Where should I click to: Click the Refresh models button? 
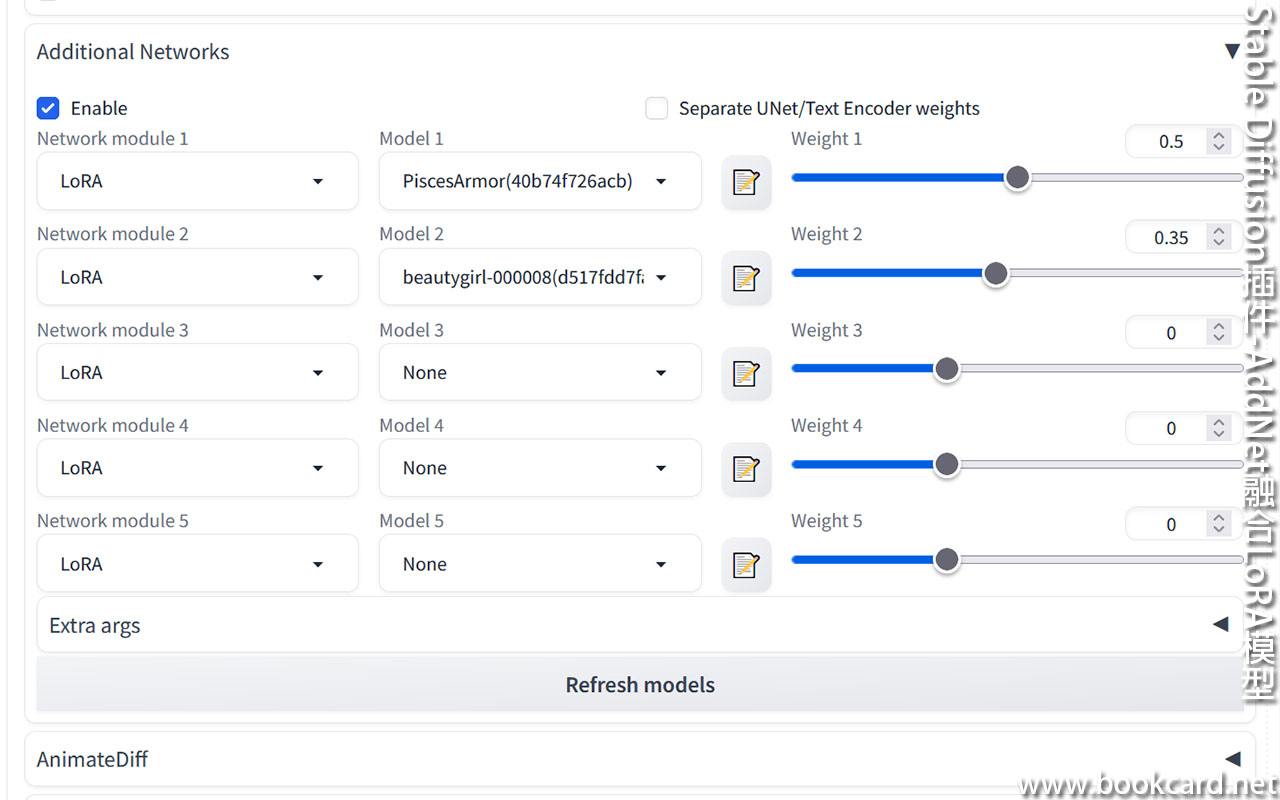[640, 685]
